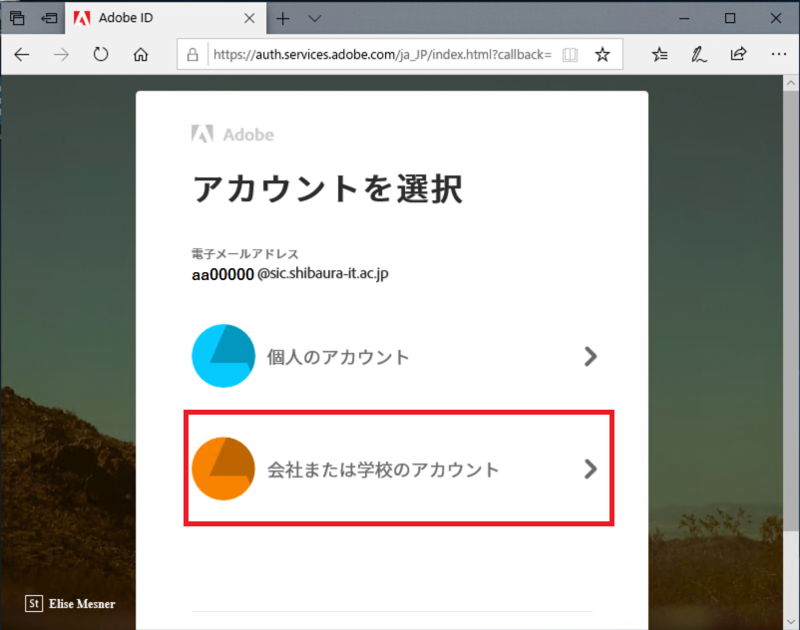Show tab previews chevron
Screen dimensions: 800x630
(315, 19)
